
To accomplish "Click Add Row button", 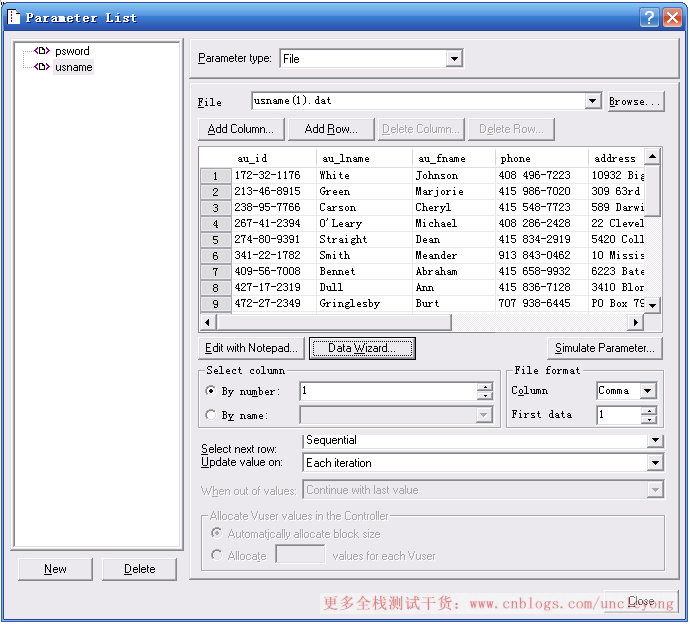I will [331, 129].
